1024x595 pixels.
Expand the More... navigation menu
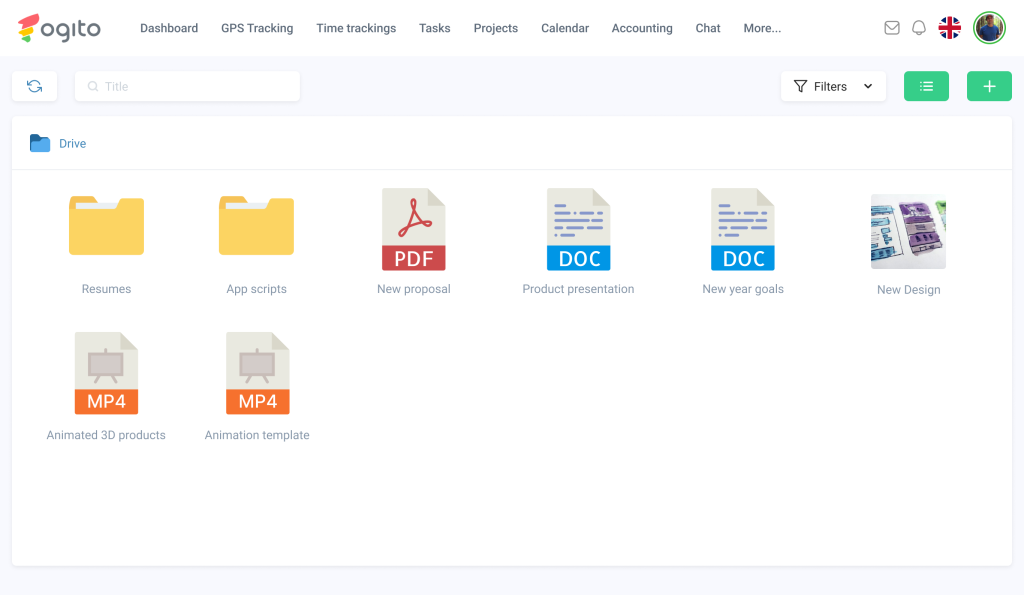coord(762,28)
